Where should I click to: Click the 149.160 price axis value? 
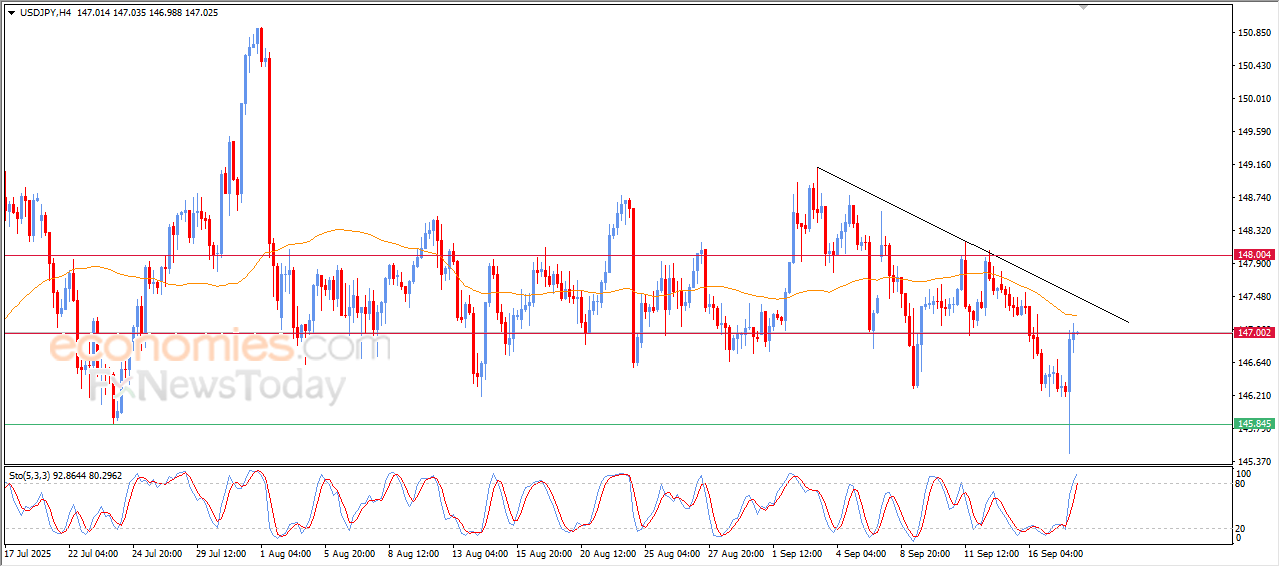click(1254, 165)
